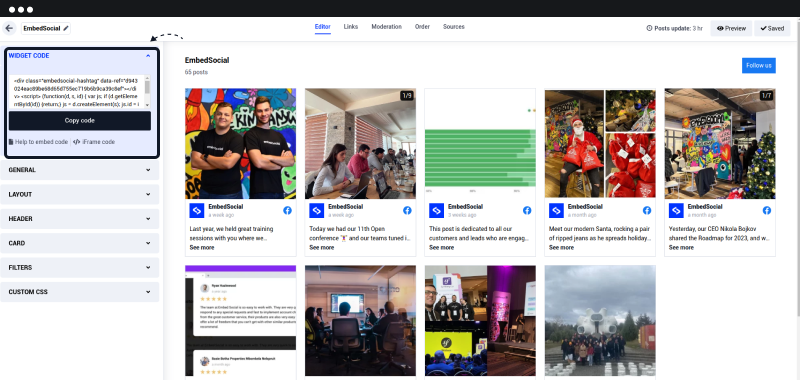Open Help to embed code document link
The image size is (800, 380).
point(38,142)
